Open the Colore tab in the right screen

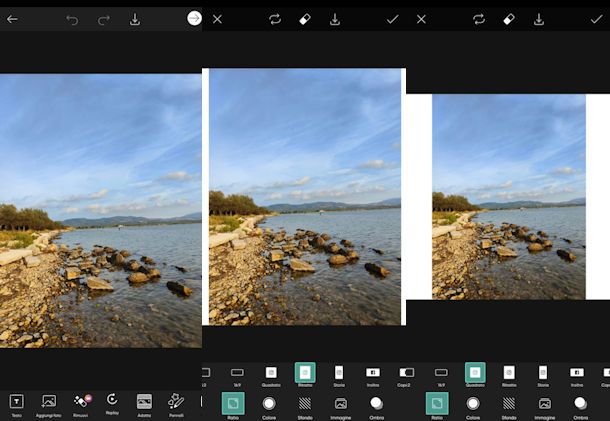(473, 407)
